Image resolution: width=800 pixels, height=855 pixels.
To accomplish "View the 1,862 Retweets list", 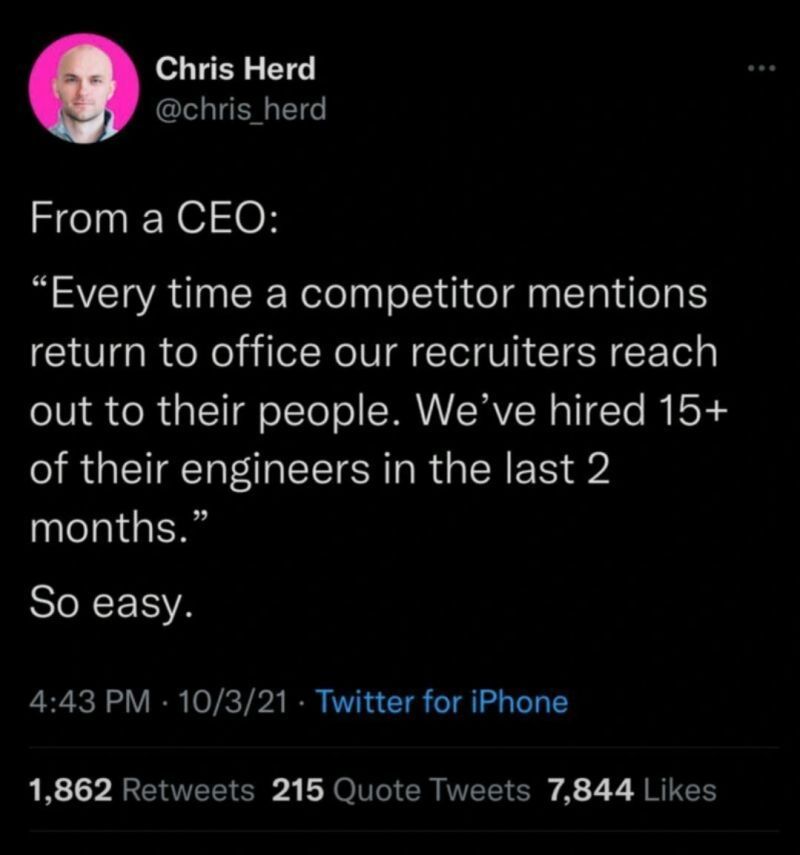I will (142, 790).
